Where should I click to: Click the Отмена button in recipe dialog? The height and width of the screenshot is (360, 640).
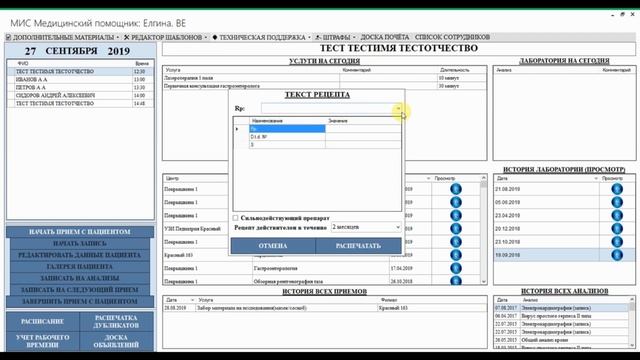point(273,246)
